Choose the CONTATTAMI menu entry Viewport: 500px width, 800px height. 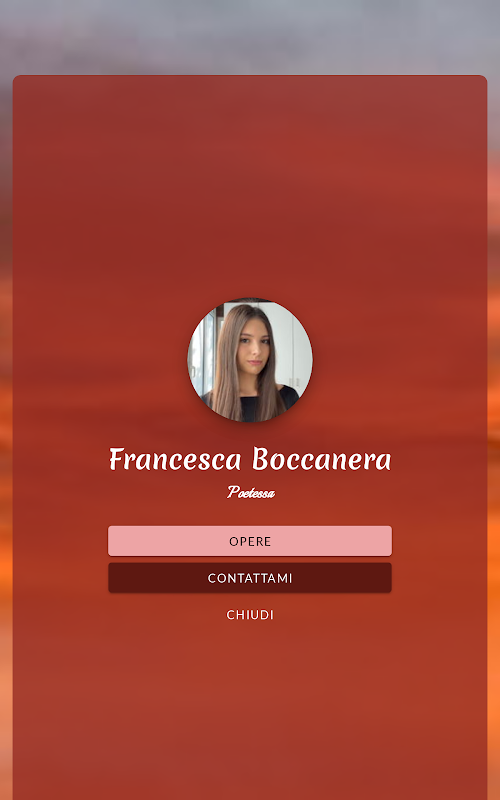tap(250, 578)
